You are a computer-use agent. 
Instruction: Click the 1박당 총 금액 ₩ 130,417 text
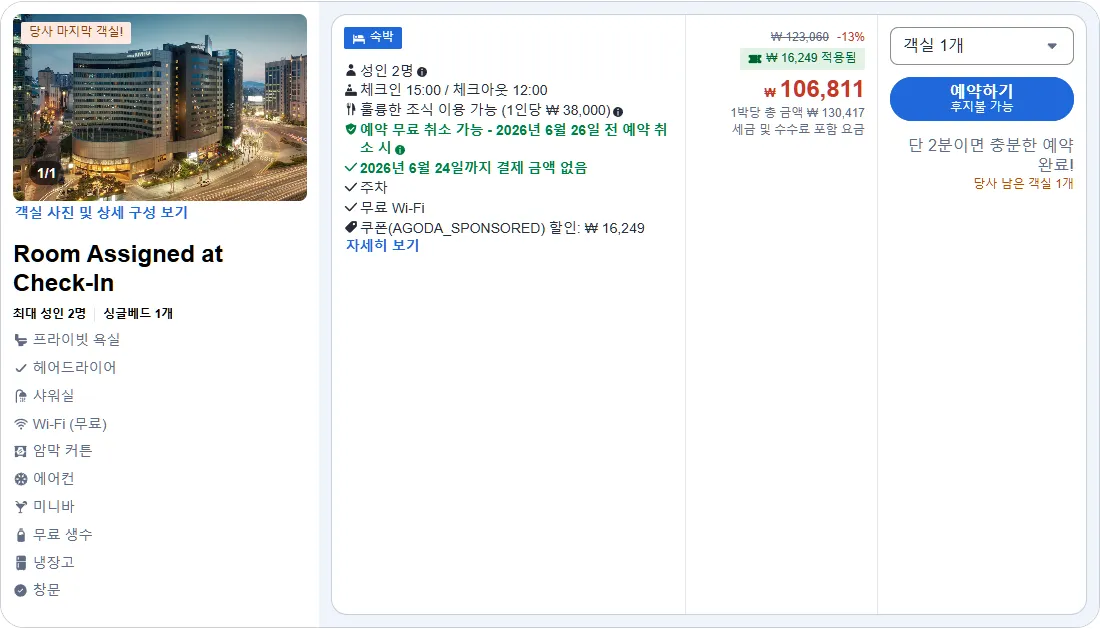tap(797, 112)
